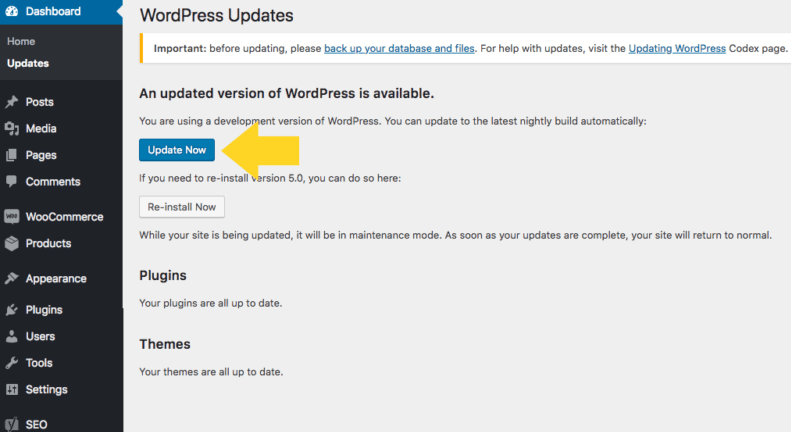Open the Products menu
Screen dimensions: 791x432
click(48, 243)
